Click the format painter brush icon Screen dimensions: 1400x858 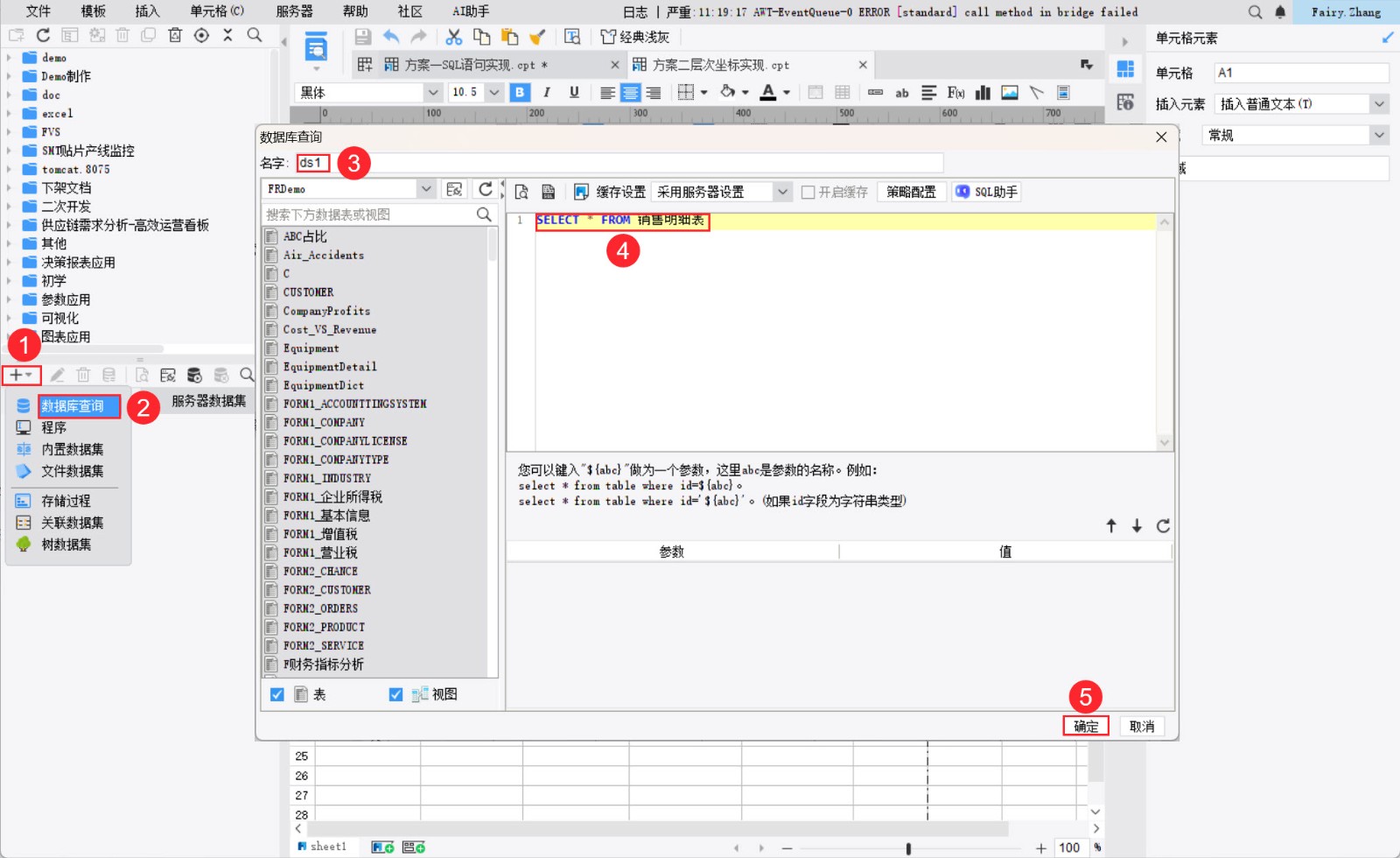537,37
